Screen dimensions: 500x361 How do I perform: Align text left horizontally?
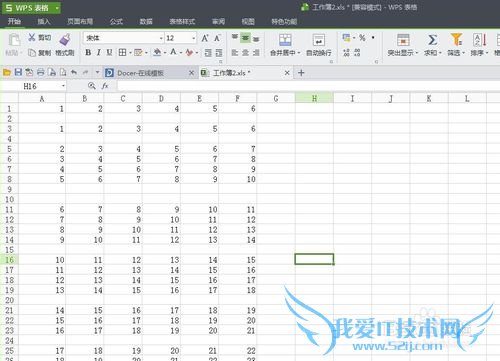[x=235, y=53]
